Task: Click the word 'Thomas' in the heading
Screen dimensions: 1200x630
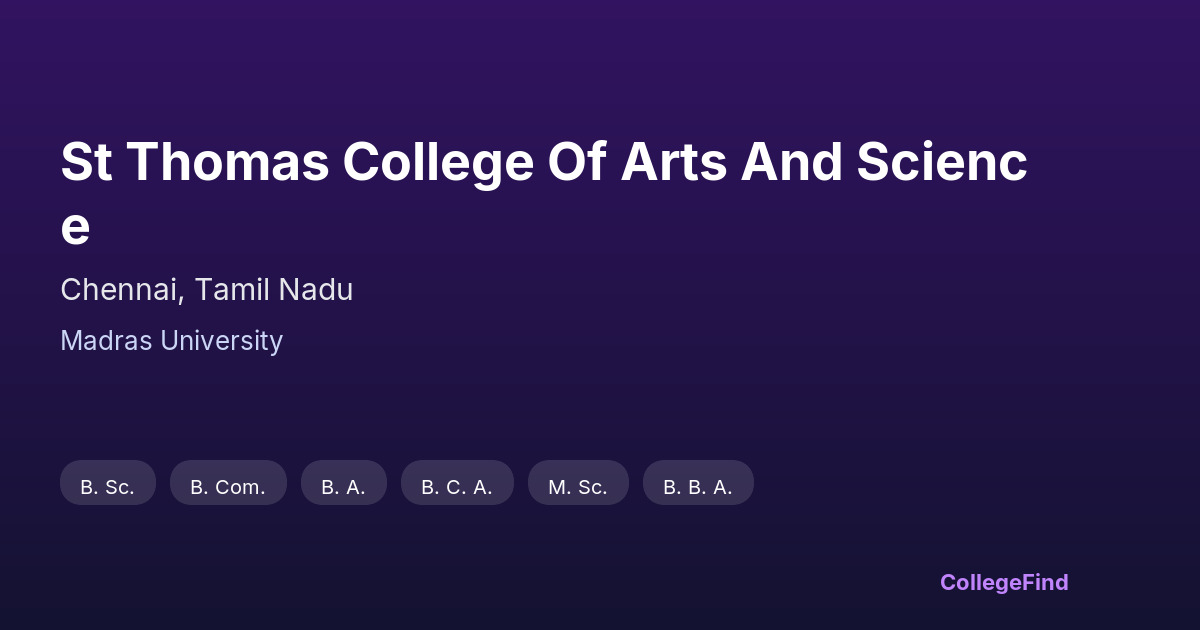Action: pos(227,163)
